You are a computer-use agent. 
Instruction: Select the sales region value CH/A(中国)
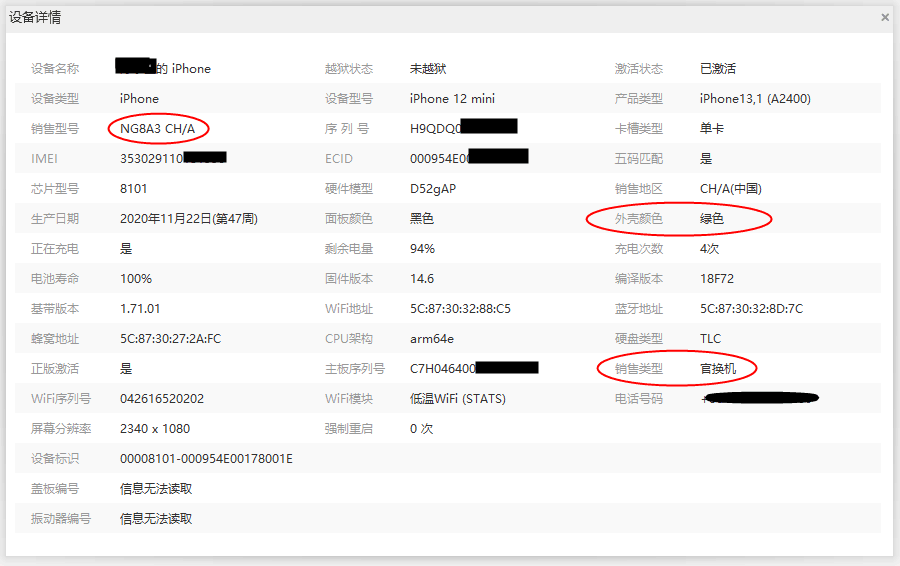(x=731, y=189)
